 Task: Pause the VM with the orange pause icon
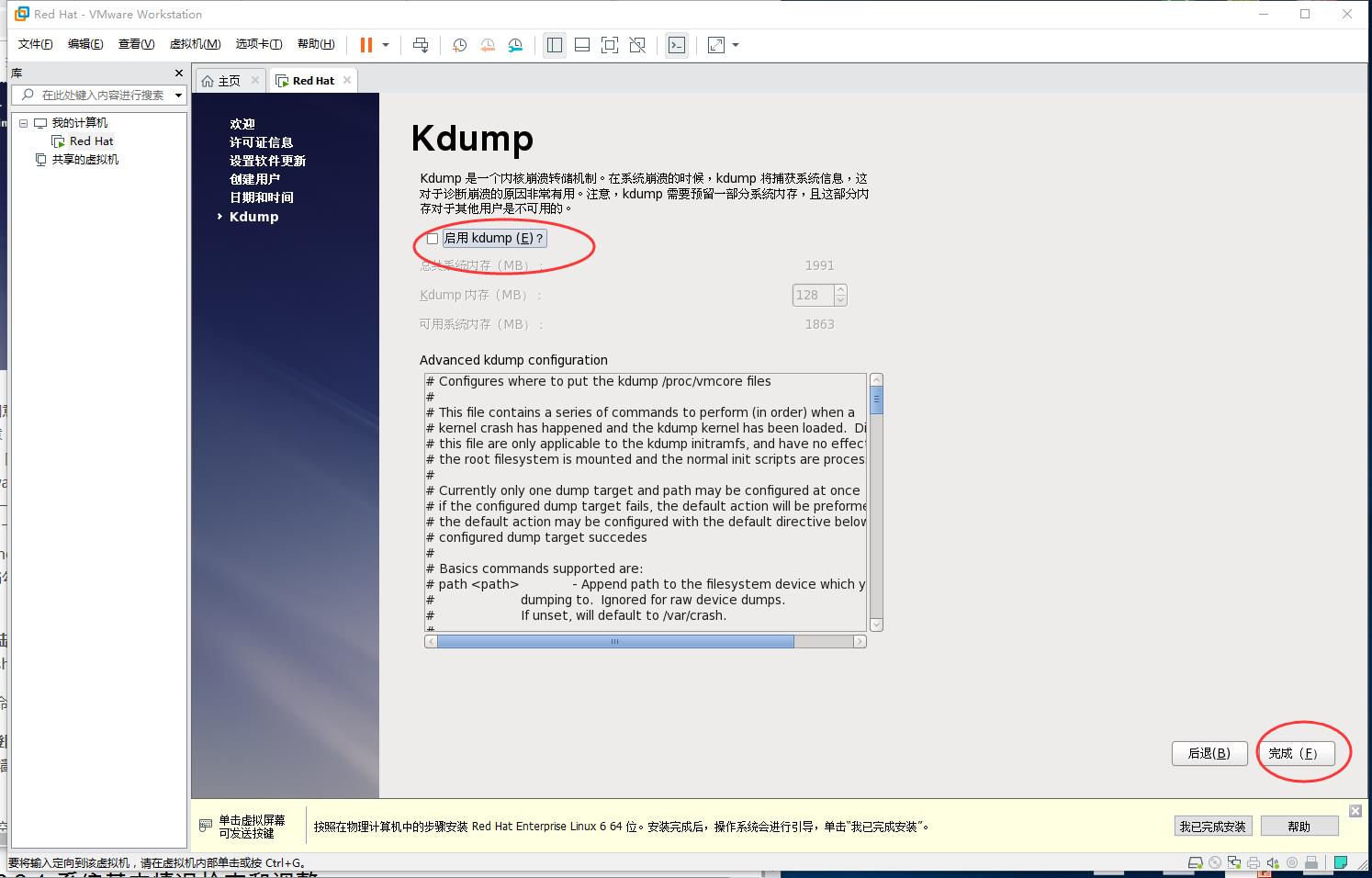[366, 45]
